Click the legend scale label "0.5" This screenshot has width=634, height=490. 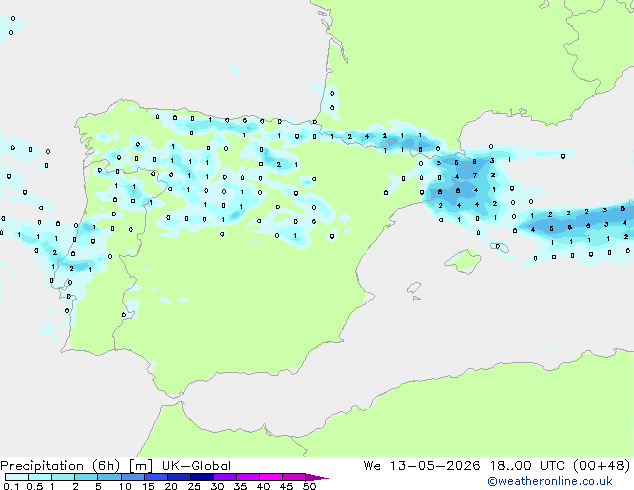pyautogui.click(x=35, y=486)
